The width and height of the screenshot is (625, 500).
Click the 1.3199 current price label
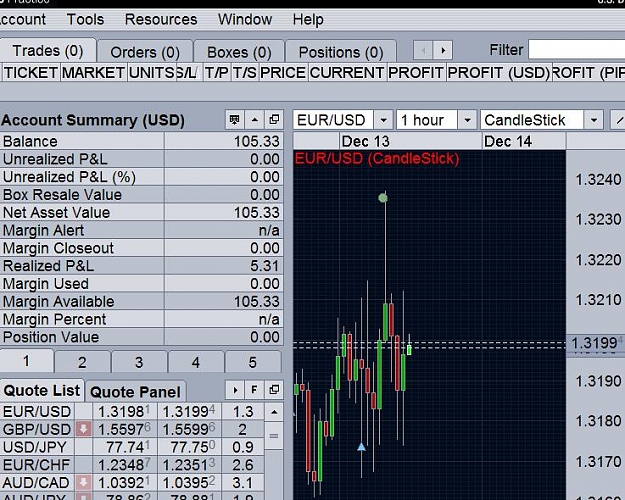click(596, 343)
